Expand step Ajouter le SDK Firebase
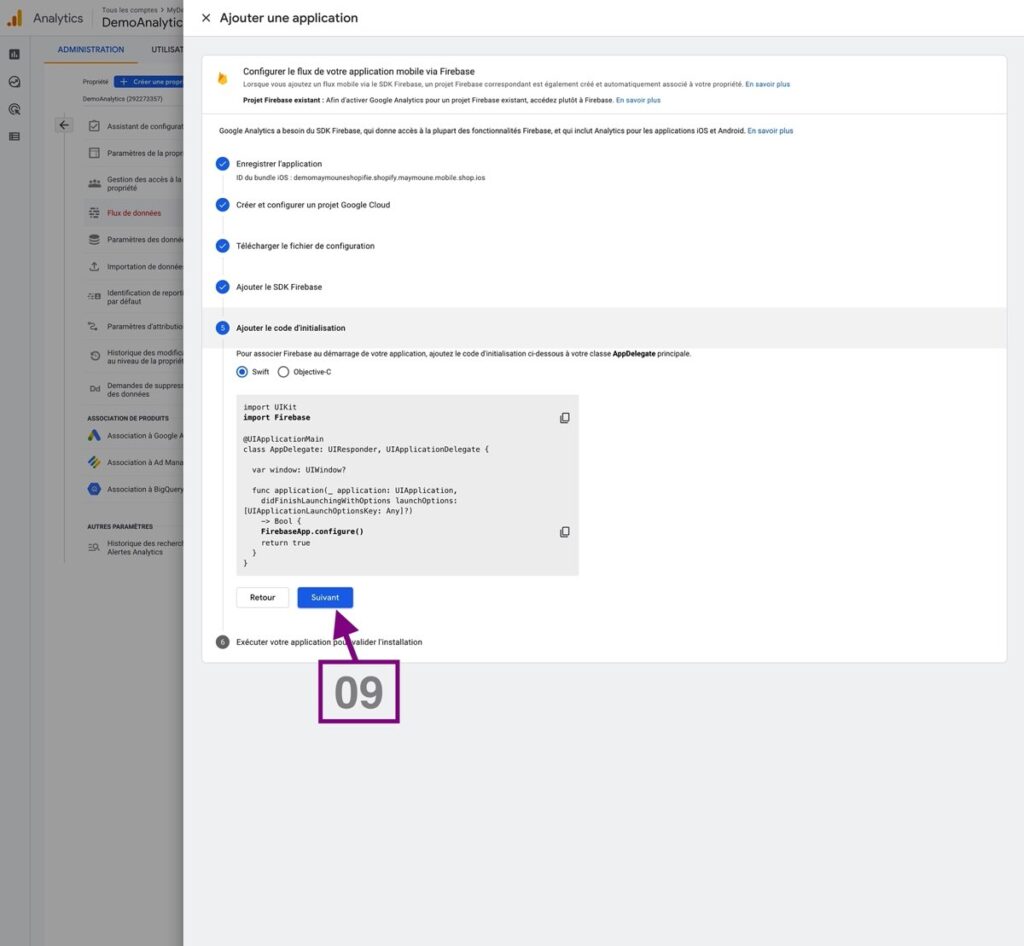Image resolution: width=1024 pixels, height=946 pixels. click(x=279, y=287)
